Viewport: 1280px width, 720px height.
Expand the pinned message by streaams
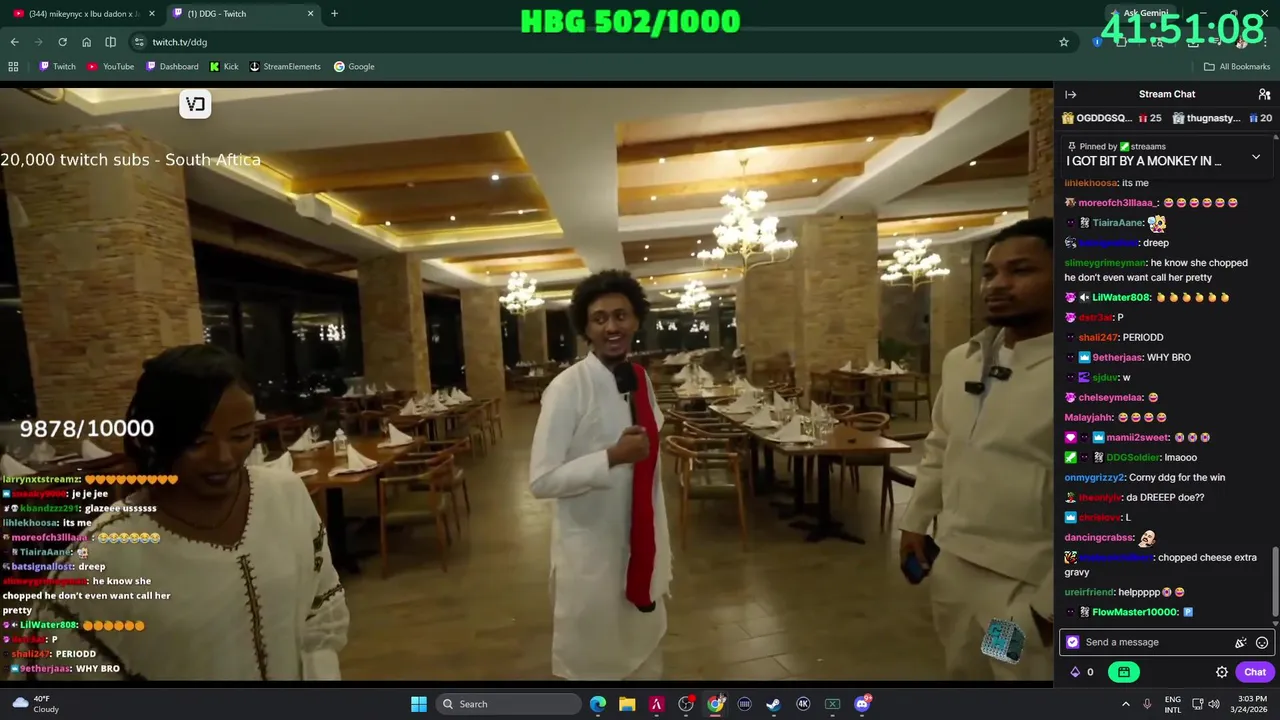click(1256, 157)
